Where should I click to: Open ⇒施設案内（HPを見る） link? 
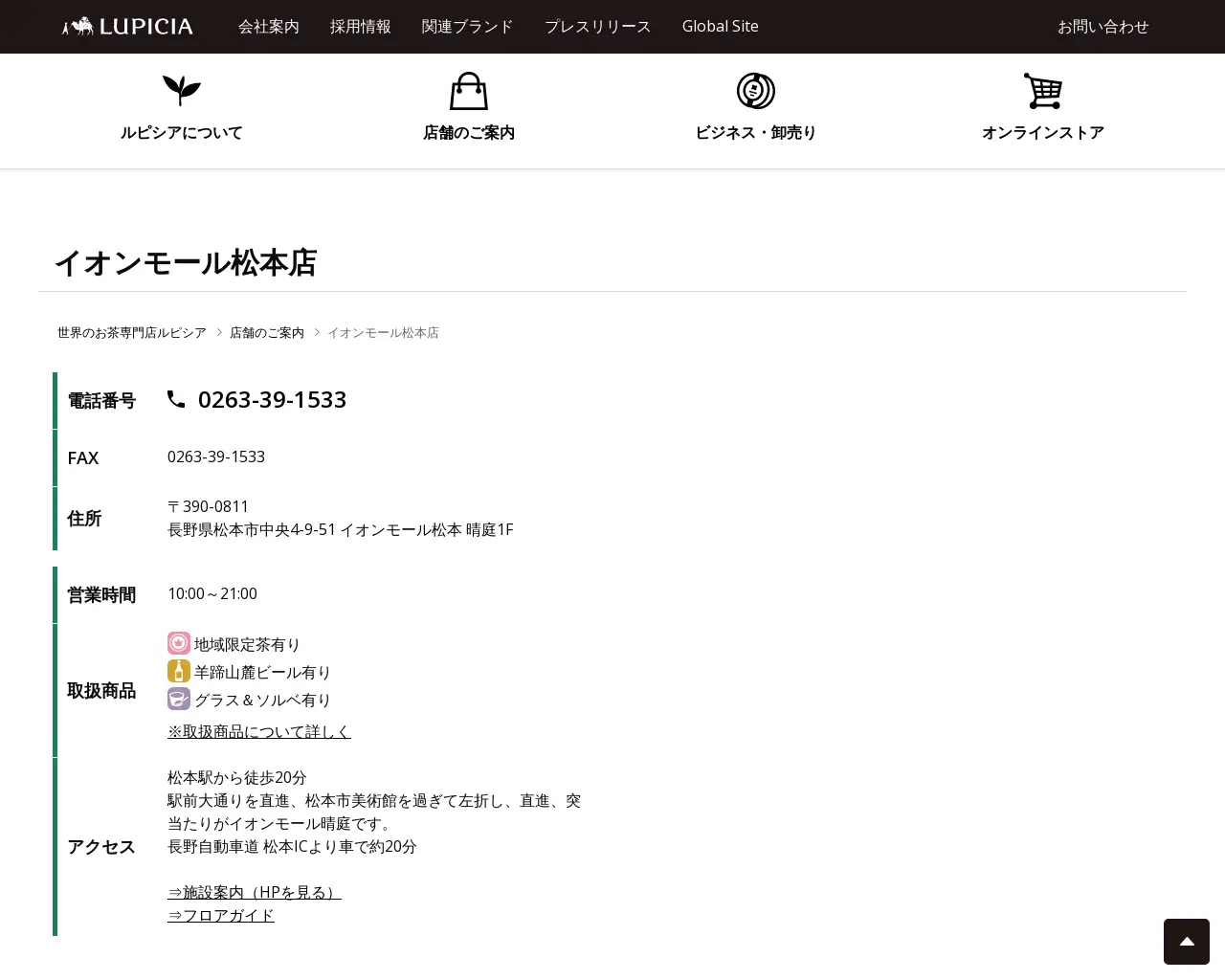click(255, 892)
